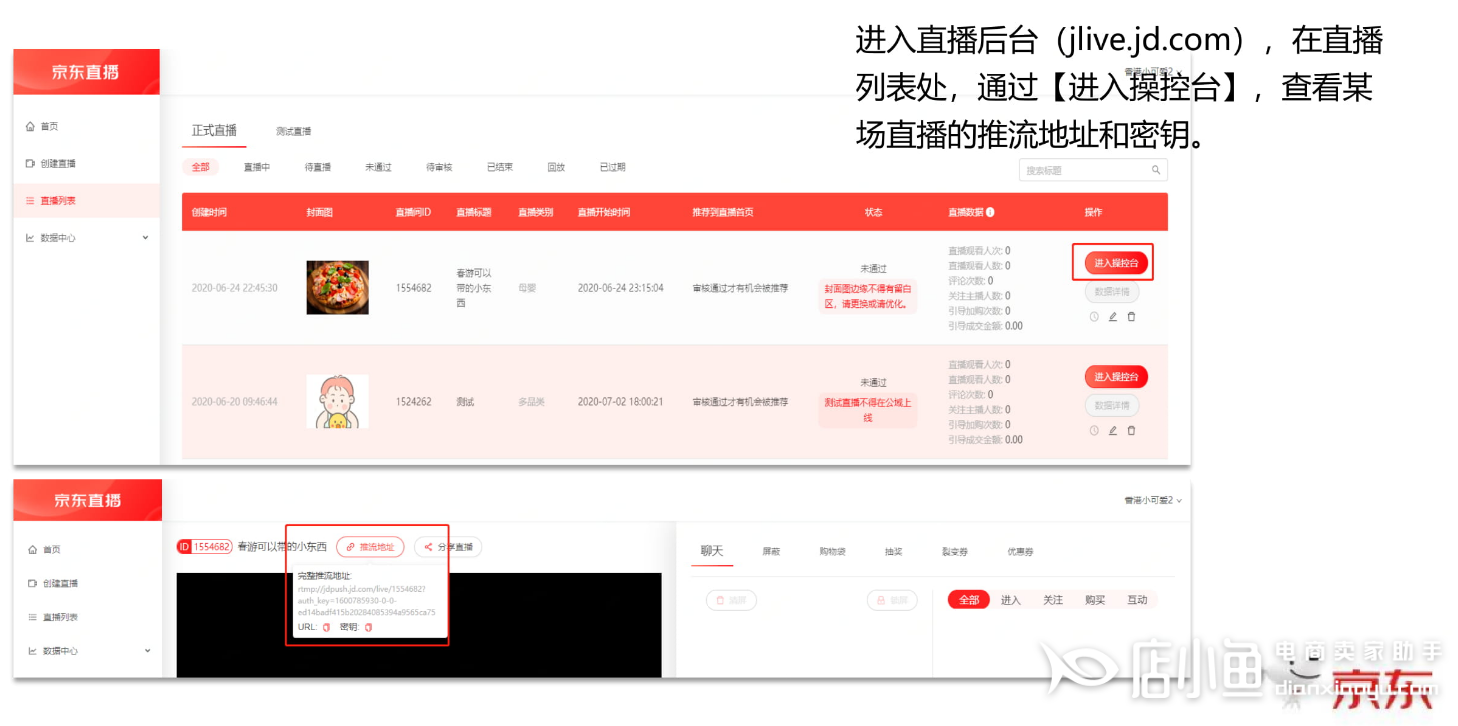The image size is (1458, 726).
Task: Click rejection note 测试直播不得在公域上线
Action: pyautogui.click(x=867, y=410)
